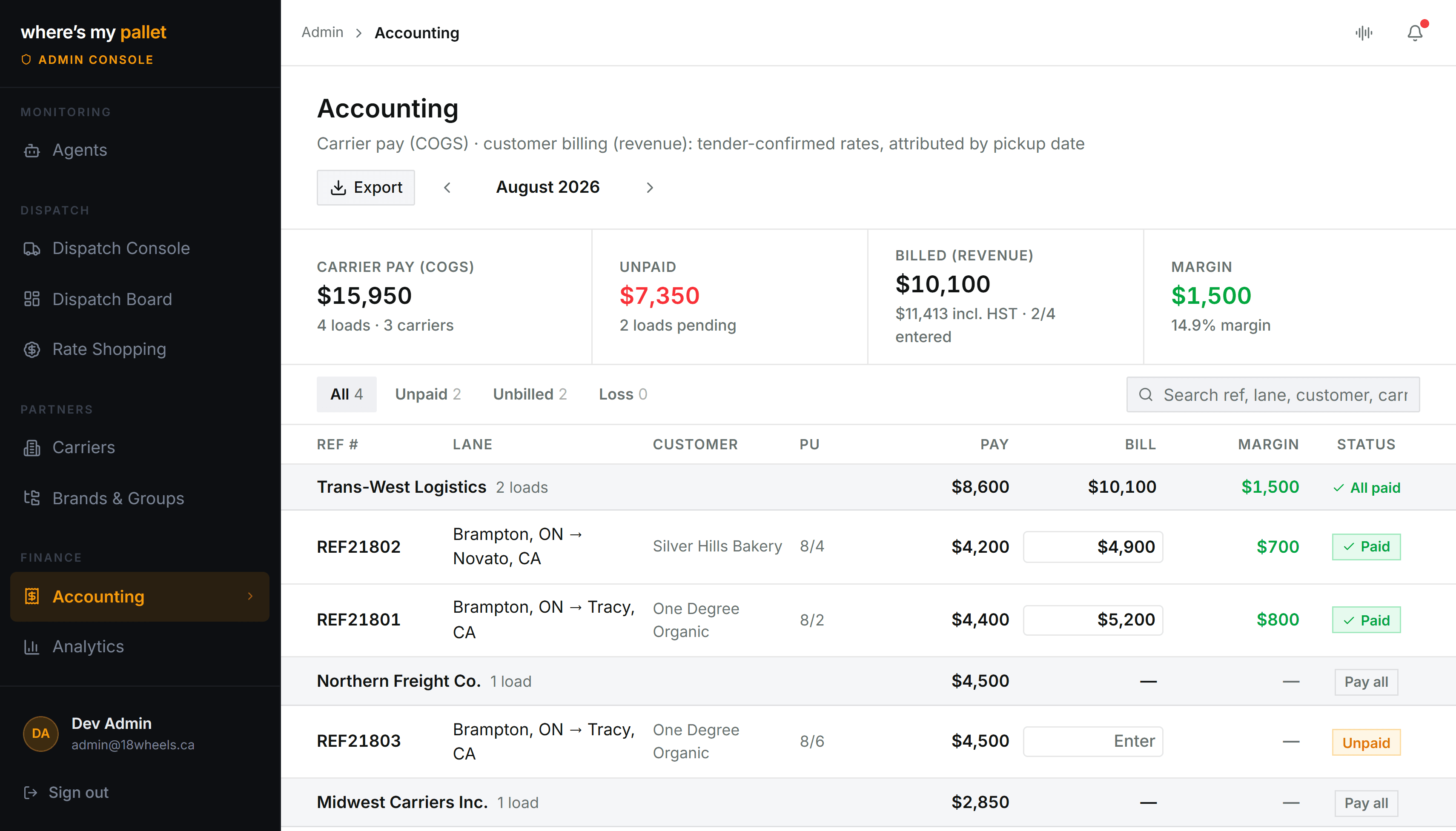Collapse the Midwest Carriers Inc. group row

coord(868,802)
